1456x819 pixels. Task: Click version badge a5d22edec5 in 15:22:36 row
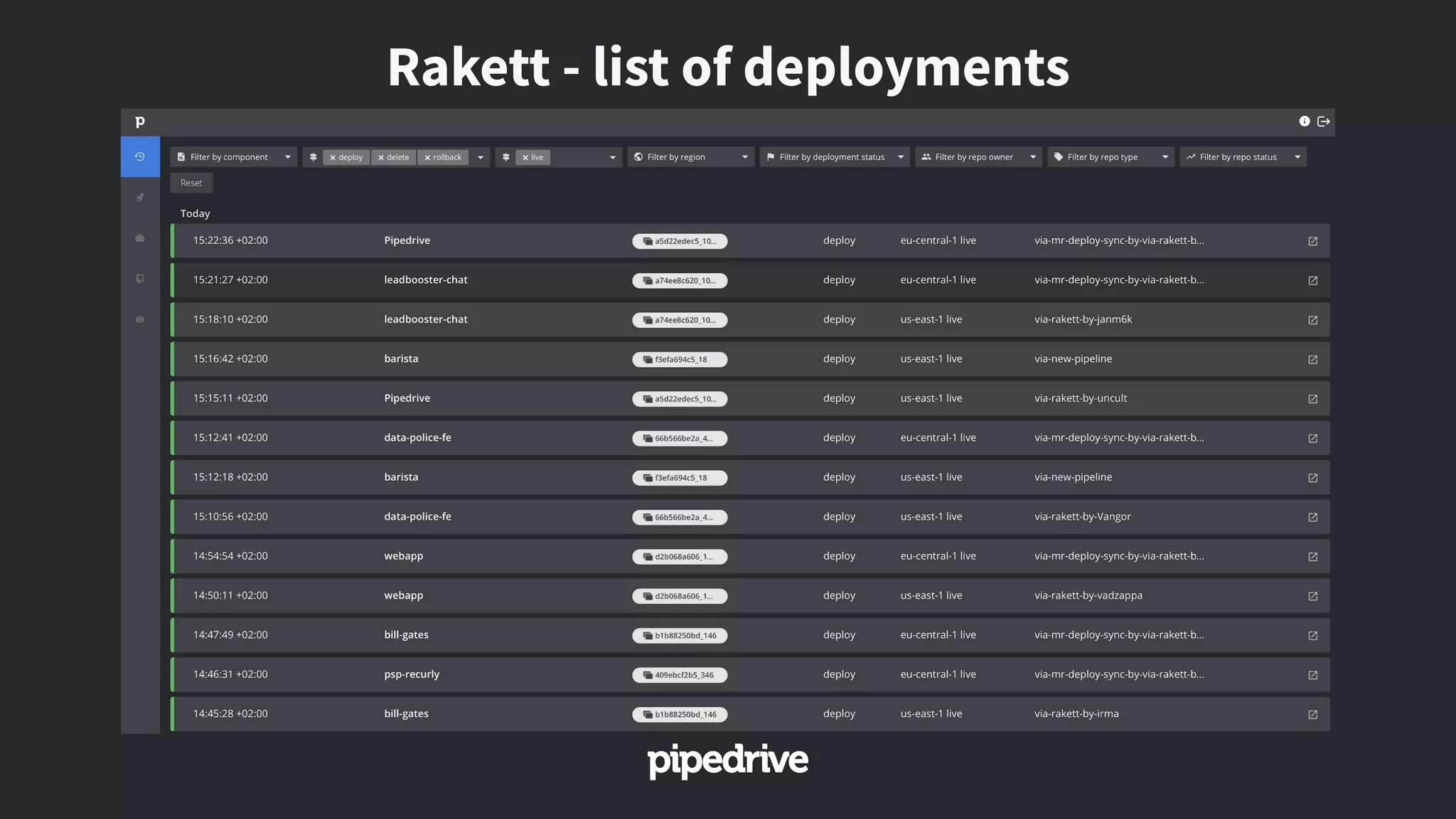[x=680, y=241]
